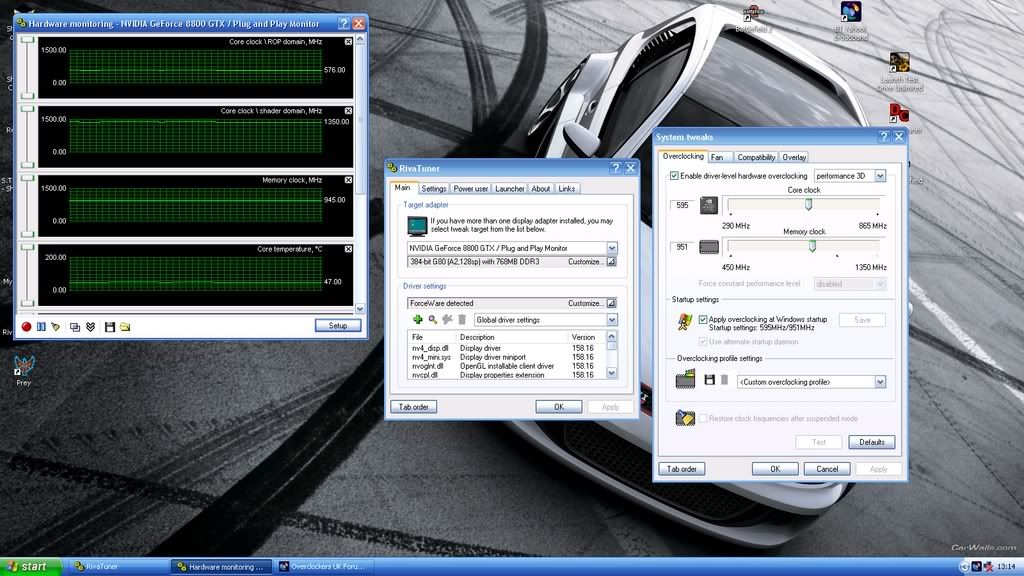Clear history with the broom icon
The width and height of the screenshot is (1024, 576).
pyautogui.click(x=56, y=327)
